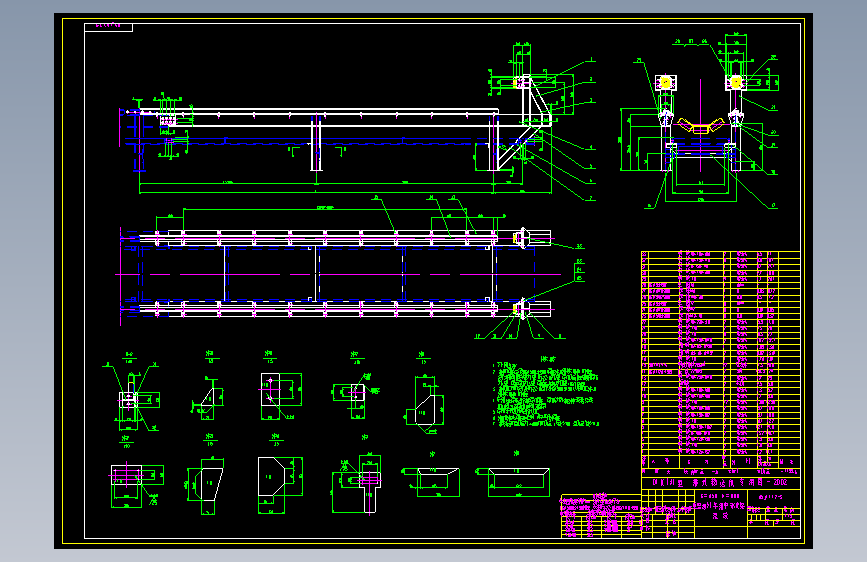
Task: Click the middle support leg in the side elevation
Action: [x=316, y=143]
